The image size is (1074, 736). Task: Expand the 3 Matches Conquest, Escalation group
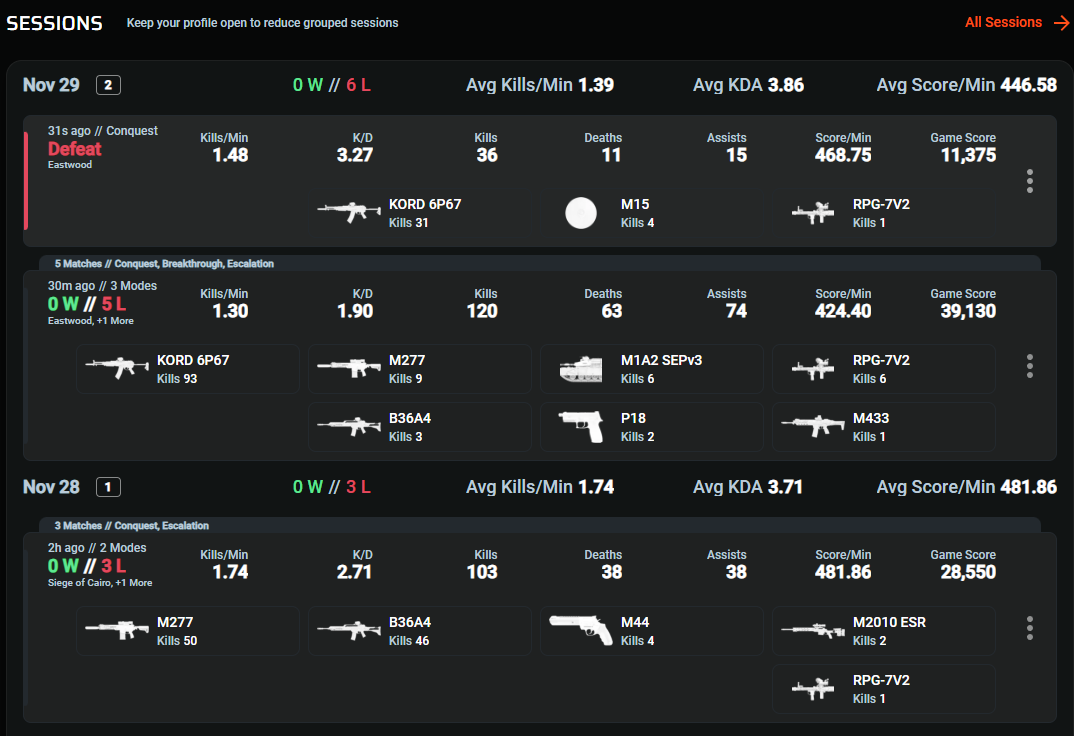tap(540, 526)
